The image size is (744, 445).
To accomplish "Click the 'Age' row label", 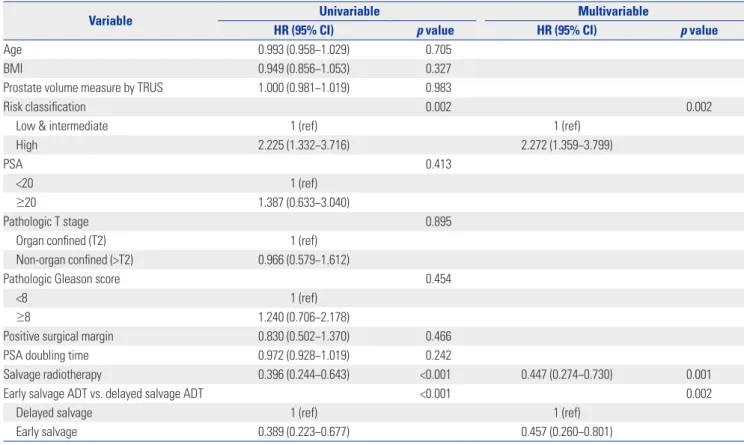I will pyautogui.click(x=12, y=50).
